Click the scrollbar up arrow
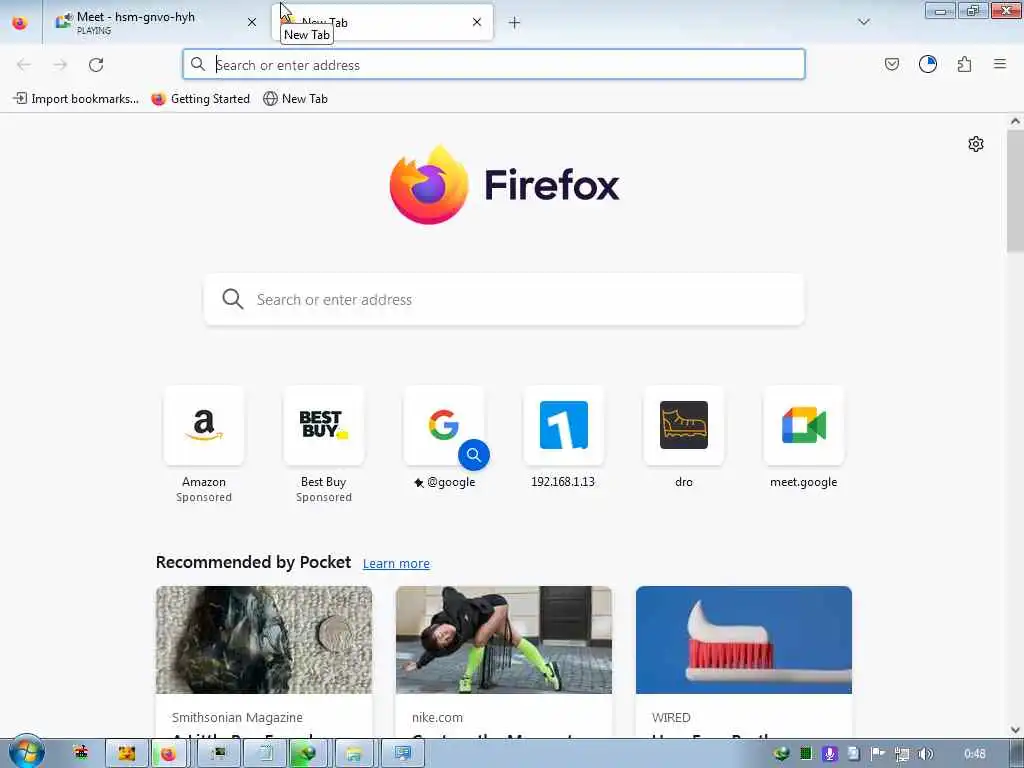This screenshot has height=768, width=1024. click(1015, 121)
